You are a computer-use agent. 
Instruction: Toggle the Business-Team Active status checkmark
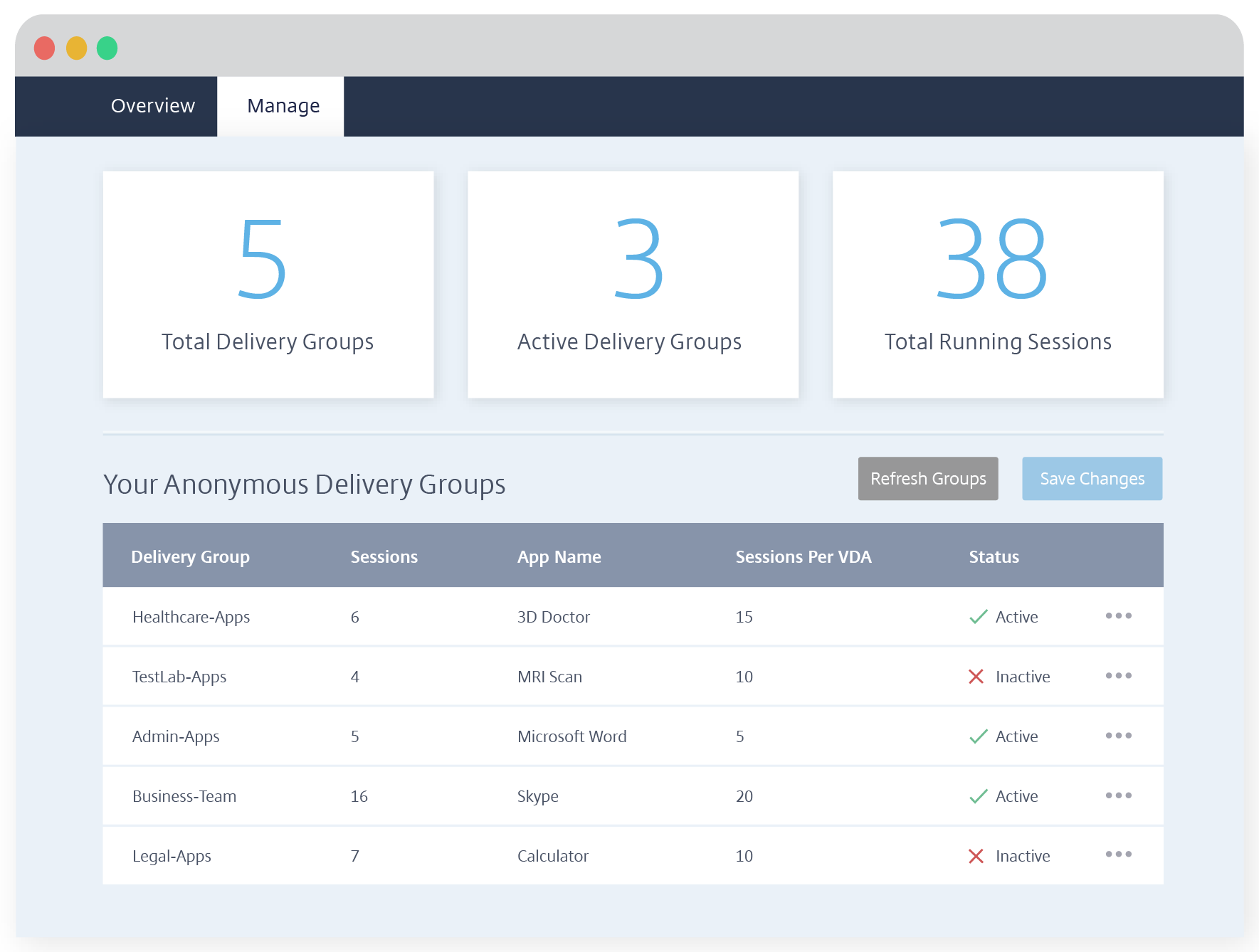pyautogui.click(x=979, y=796)
